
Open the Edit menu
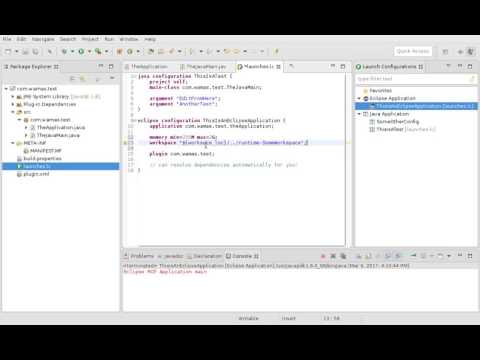(21, 39)
